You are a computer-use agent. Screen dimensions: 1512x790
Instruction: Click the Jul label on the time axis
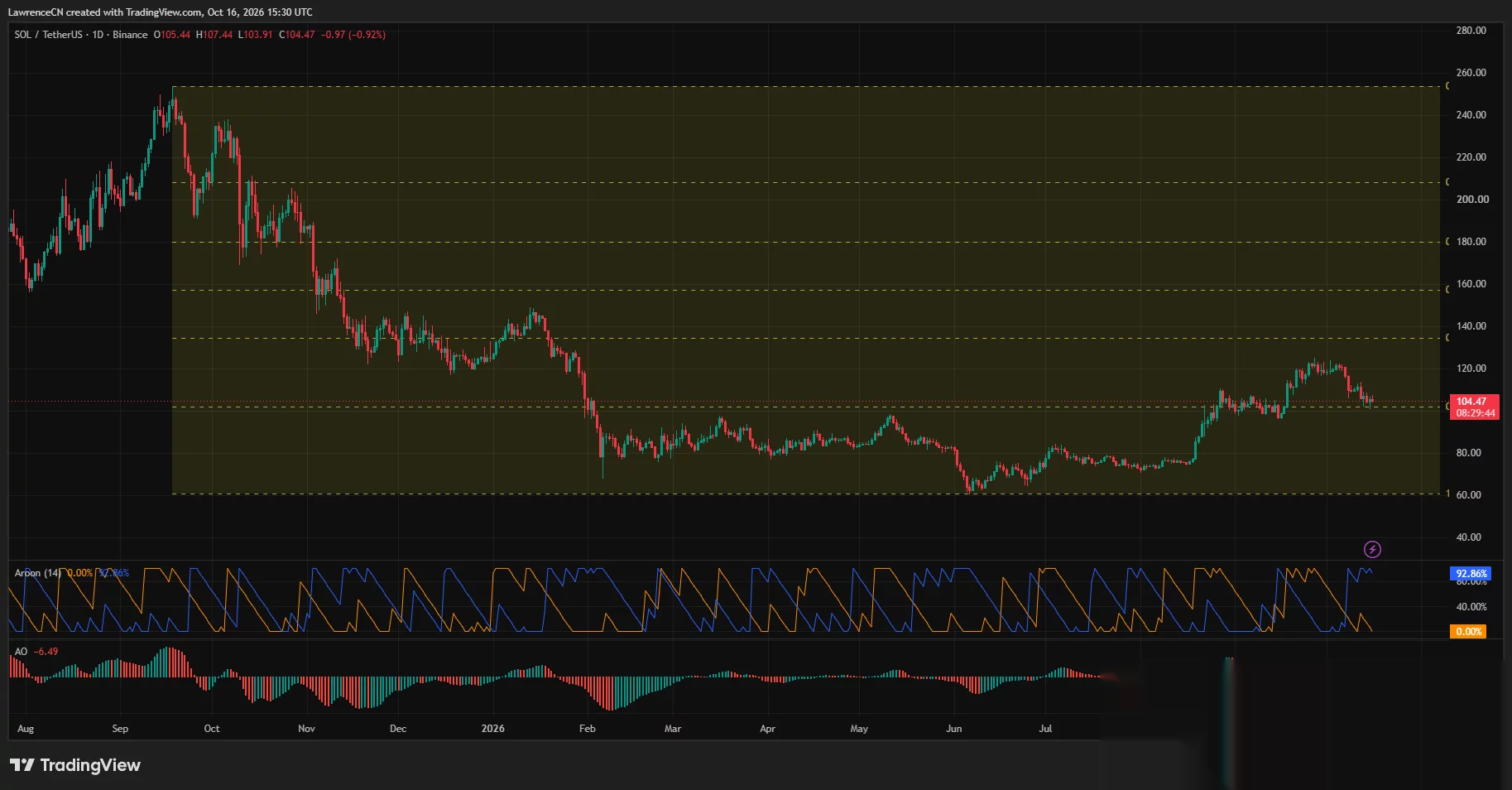point(1045,729)
